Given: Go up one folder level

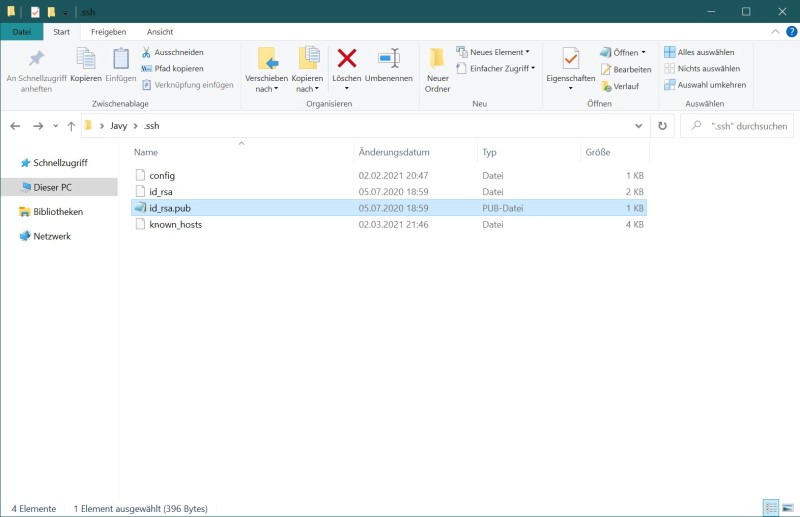Looking at the screenshot, I should (x=71, y=126).
